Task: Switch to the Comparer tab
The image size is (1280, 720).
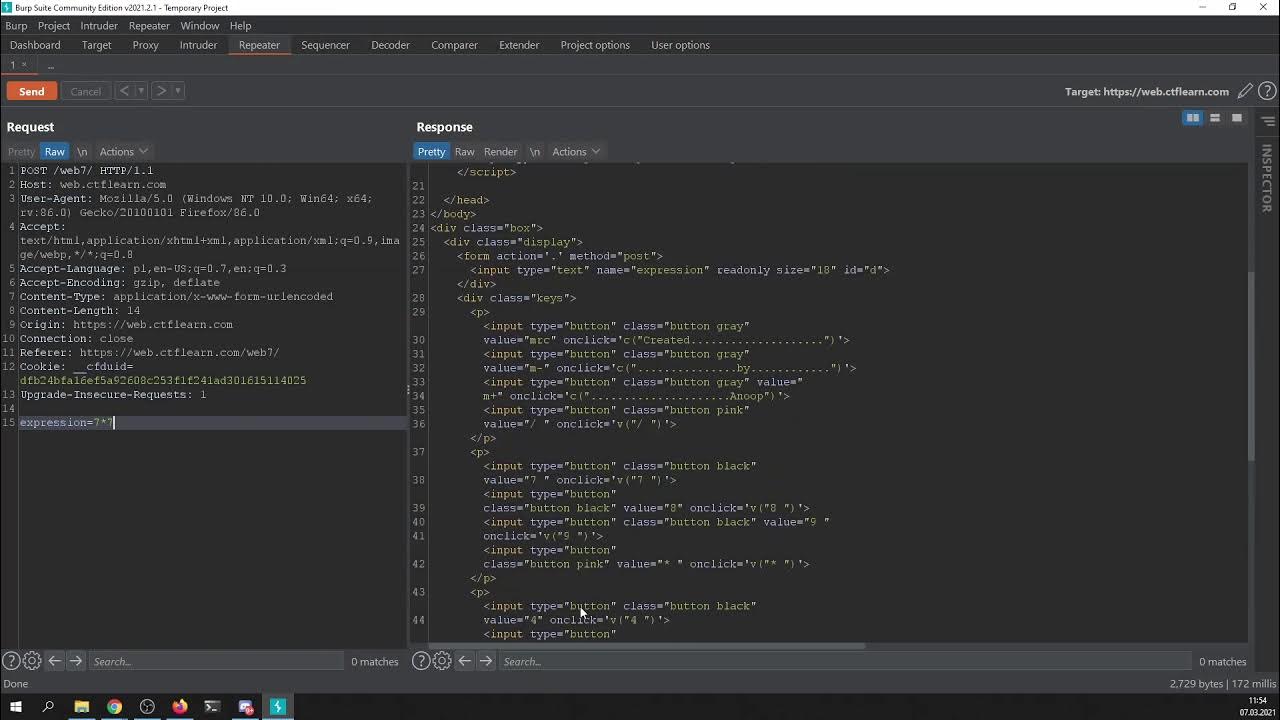Action: tap(454, 45)
